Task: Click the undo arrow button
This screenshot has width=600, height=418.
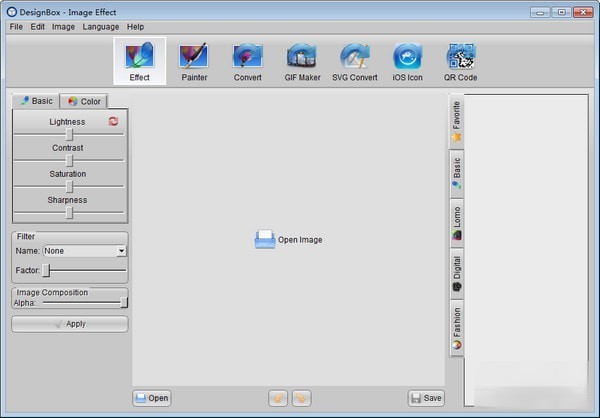Action: 278,398
